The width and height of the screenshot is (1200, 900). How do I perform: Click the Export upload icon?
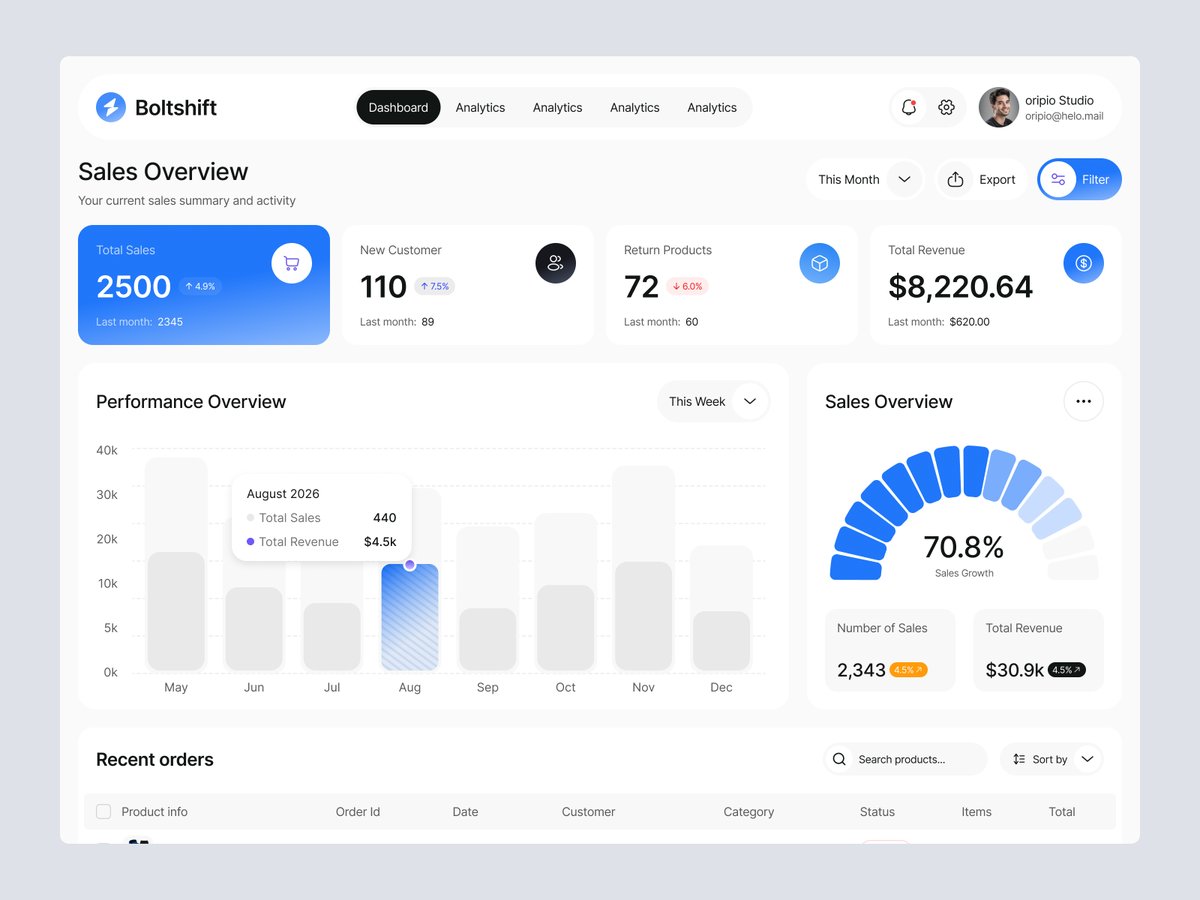955,179
